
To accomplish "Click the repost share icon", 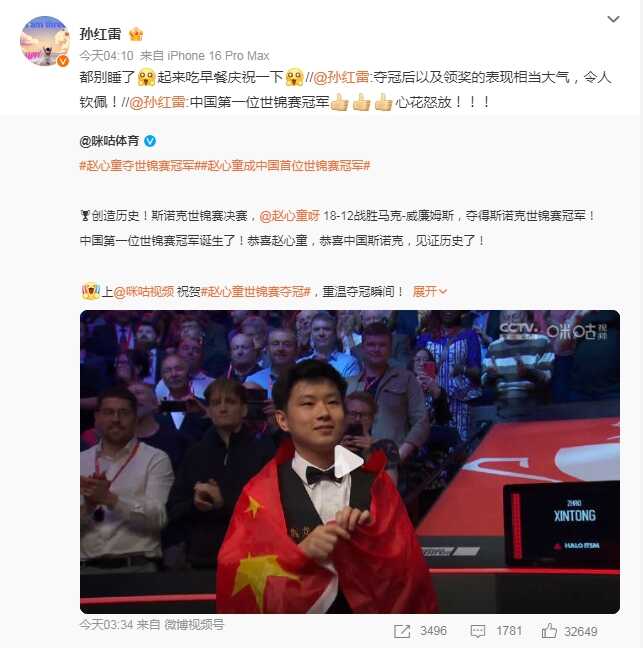I will [402, 631].
